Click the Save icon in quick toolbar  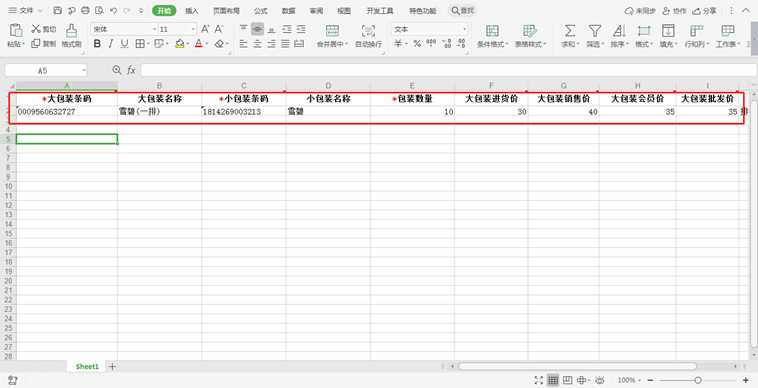coord(58,11)
